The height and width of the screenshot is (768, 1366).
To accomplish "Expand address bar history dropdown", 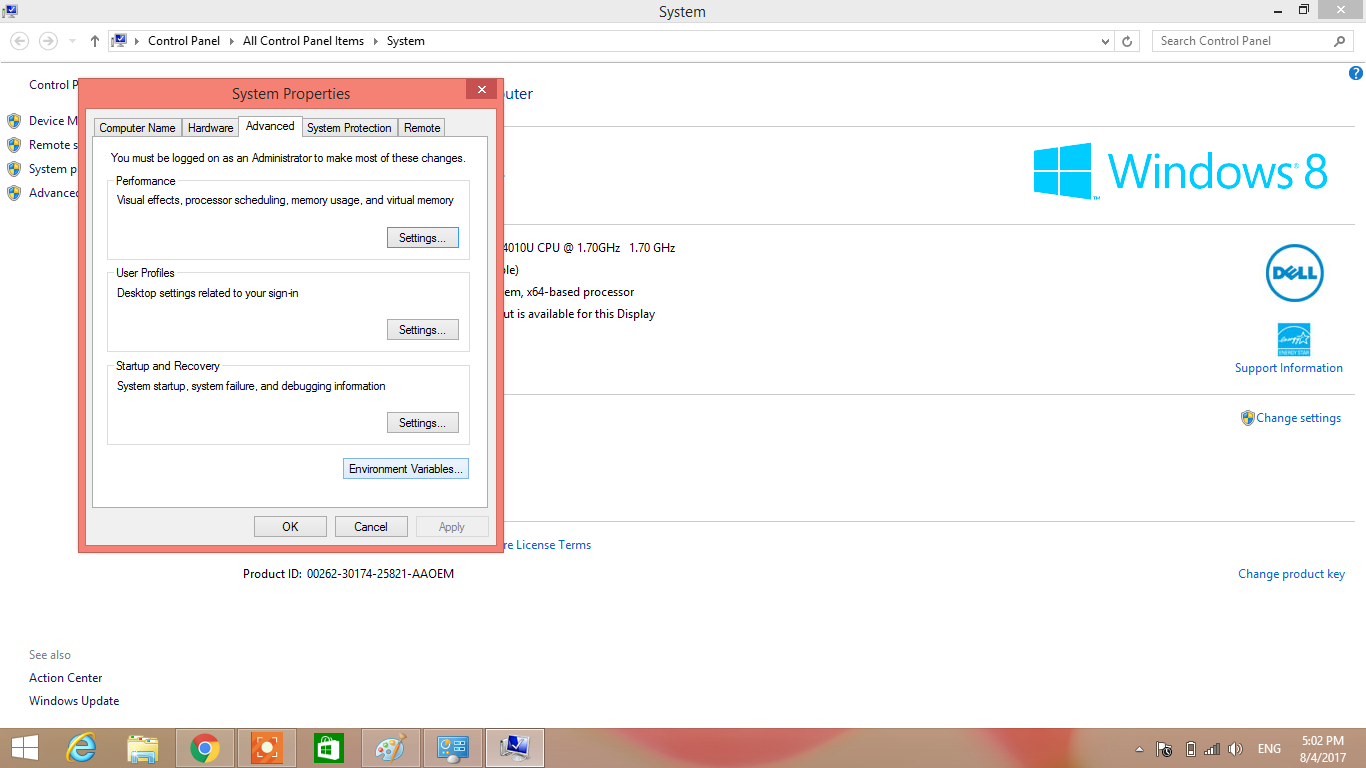I will [x=1105, y=42].
